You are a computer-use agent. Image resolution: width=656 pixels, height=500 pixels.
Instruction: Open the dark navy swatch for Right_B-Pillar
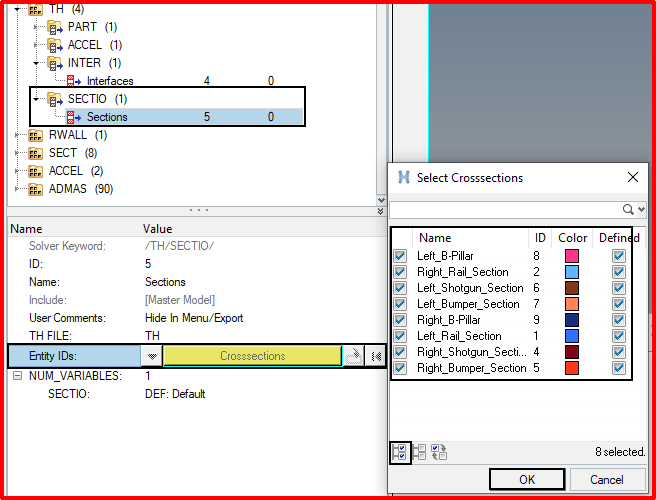point(572,320)
